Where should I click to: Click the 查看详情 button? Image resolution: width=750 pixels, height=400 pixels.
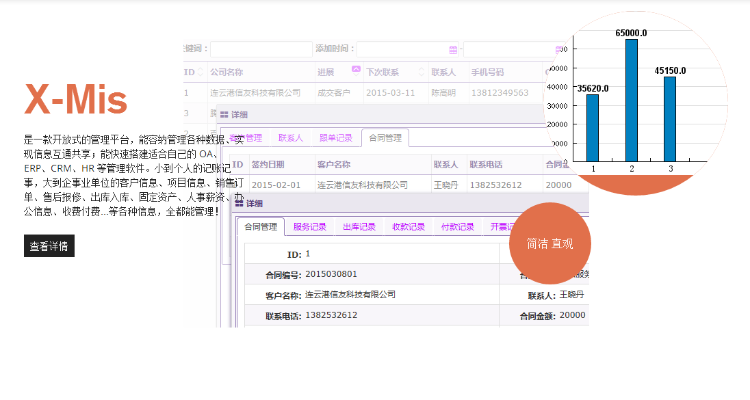[x=49, y=246]
